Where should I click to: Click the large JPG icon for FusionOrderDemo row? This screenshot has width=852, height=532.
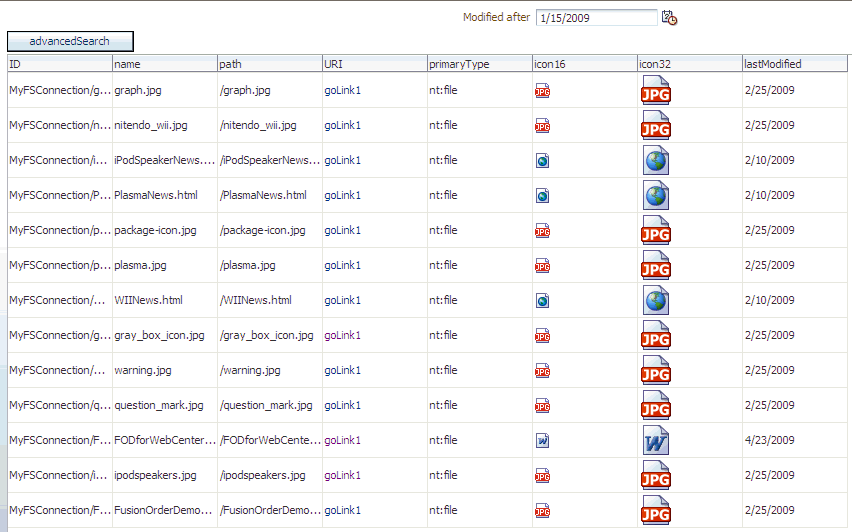pyautogui.click(x=656, y=510)
